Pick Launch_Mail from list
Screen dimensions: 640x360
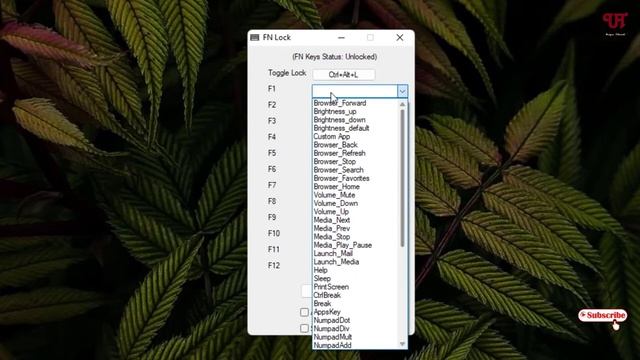[333, 253]
